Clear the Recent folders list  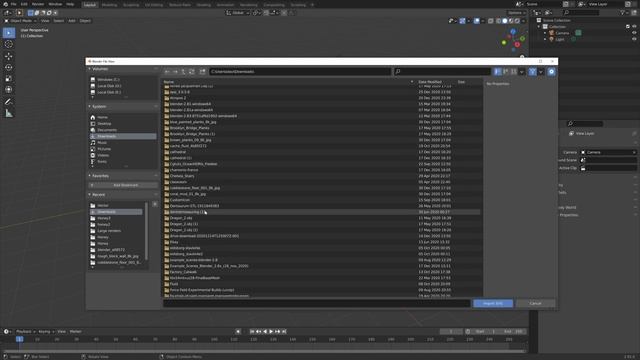tap(155, 204)
